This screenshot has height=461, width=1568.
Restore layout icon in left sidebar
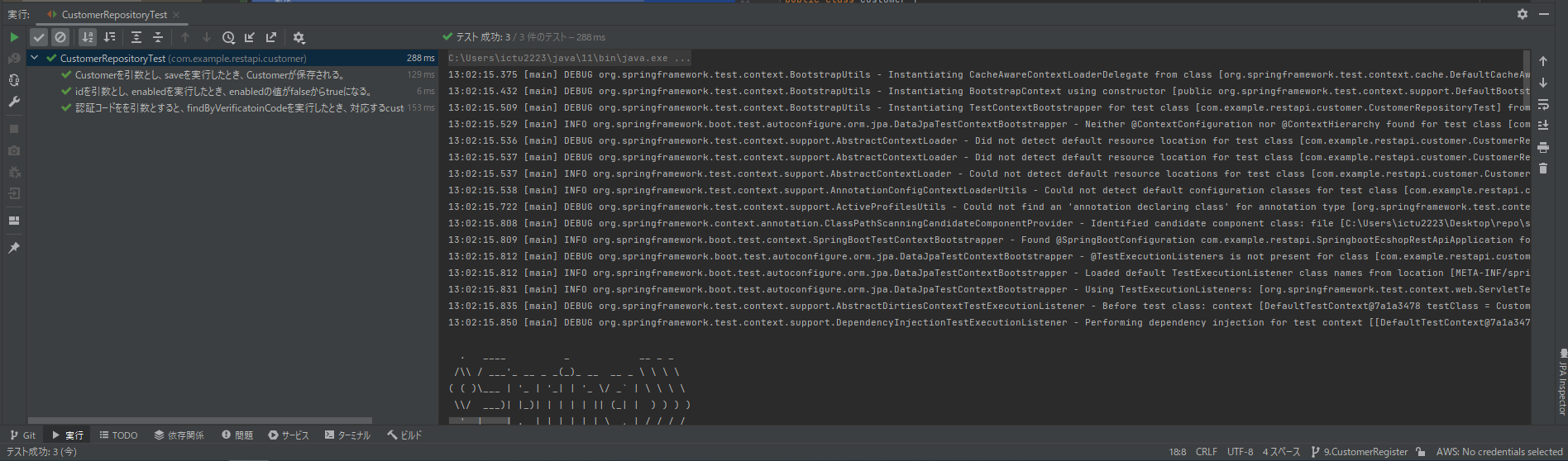tap(14, 221)
